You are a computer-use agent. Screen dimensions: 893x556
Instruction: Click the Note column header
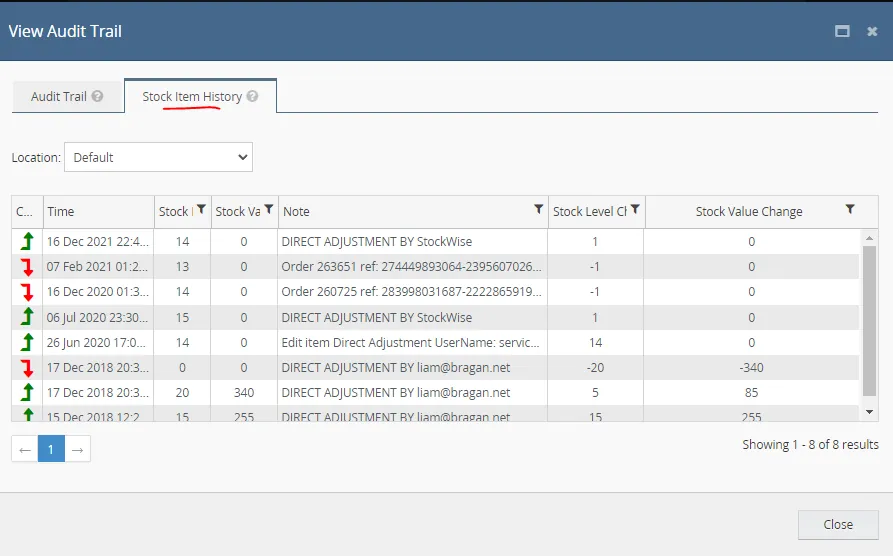click(x=413, y=211)
